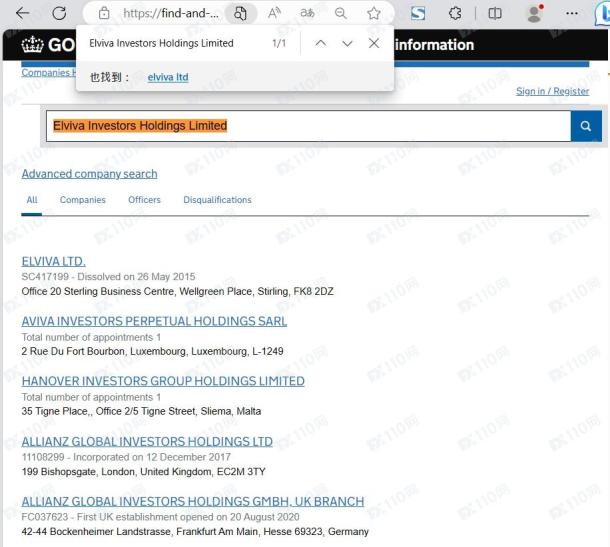The image size is (610, 547).
Task: Close the find-on-page bar
Action: 374,43
